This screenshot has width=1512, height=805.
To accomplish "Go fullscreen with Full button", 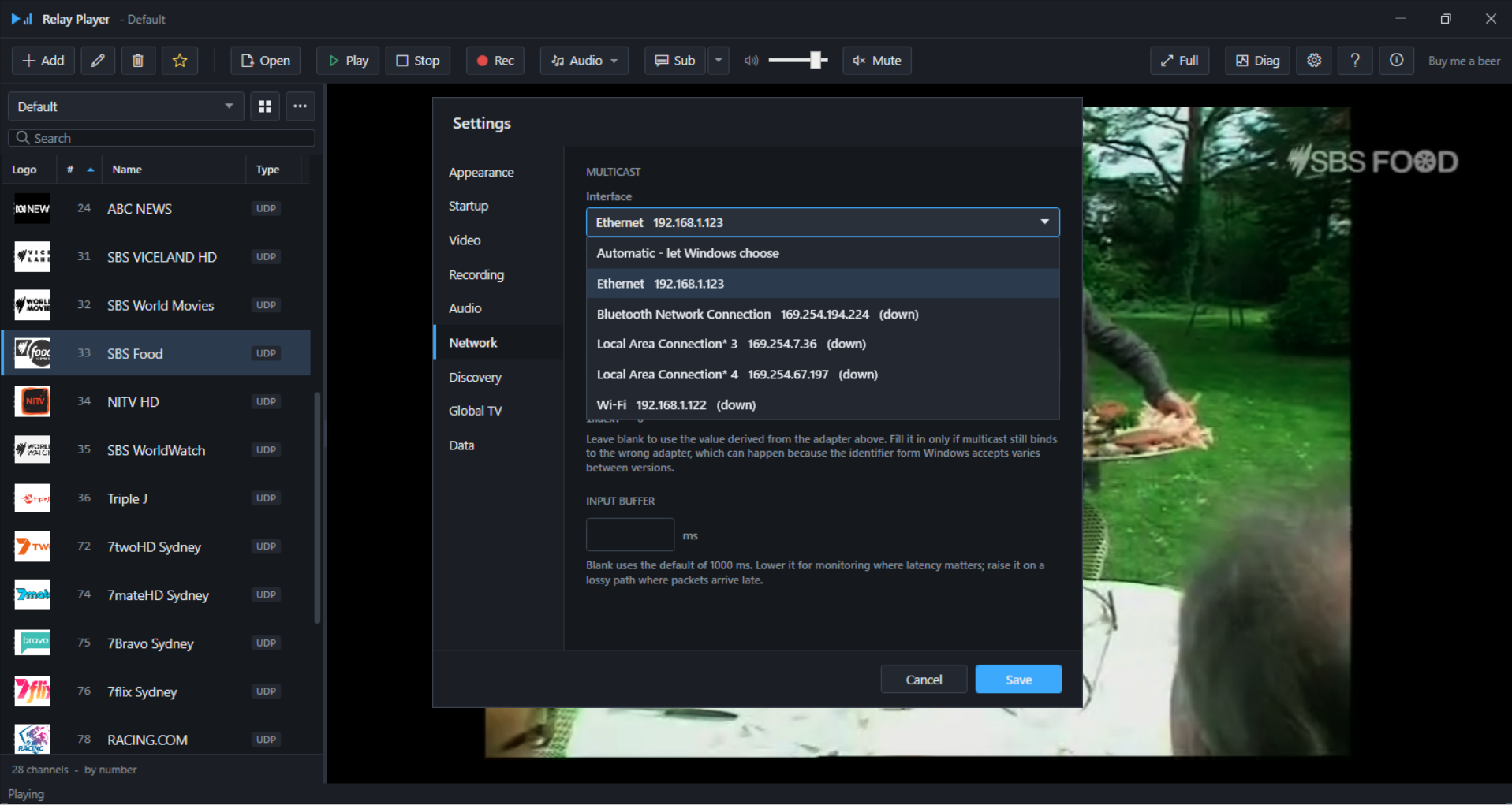I will tap(1180, 61).
